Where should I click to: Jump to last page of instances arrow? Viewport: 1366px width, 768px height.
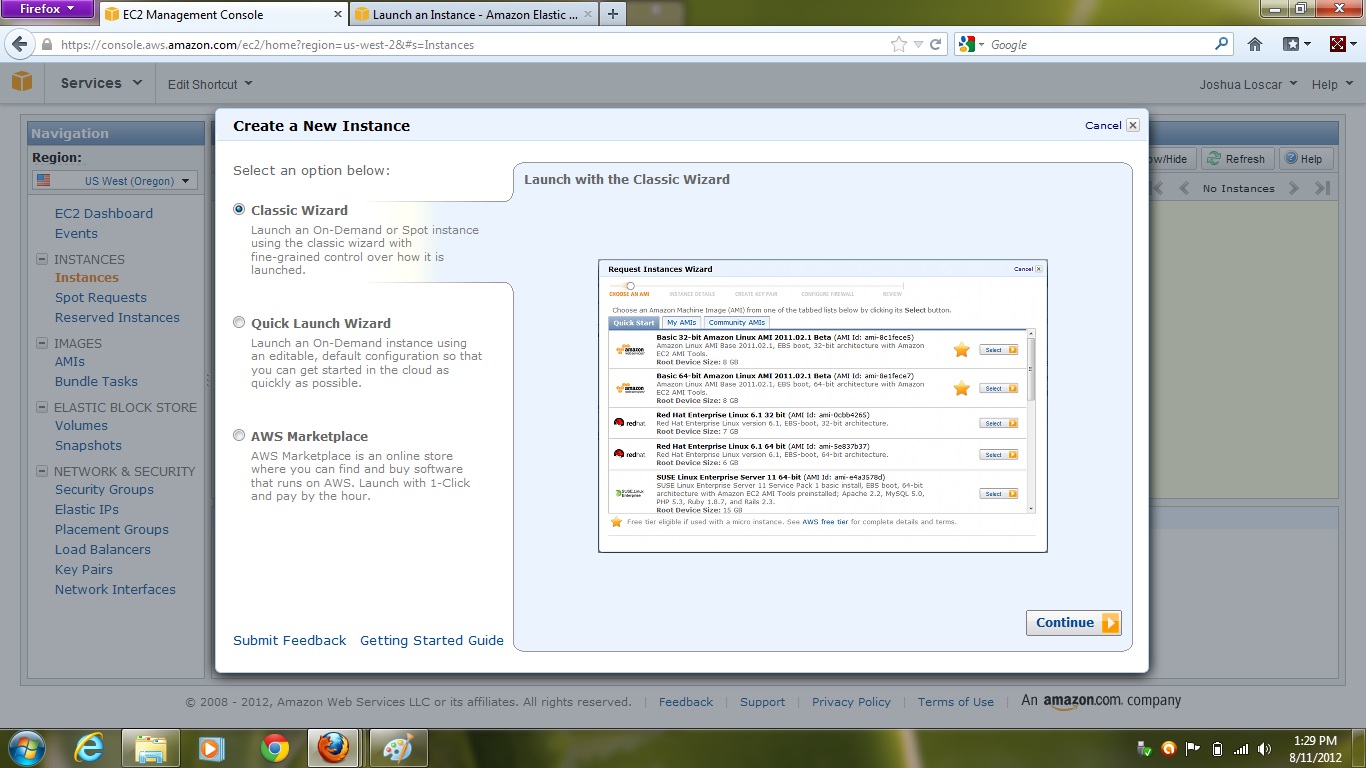tap(1322, 188)
